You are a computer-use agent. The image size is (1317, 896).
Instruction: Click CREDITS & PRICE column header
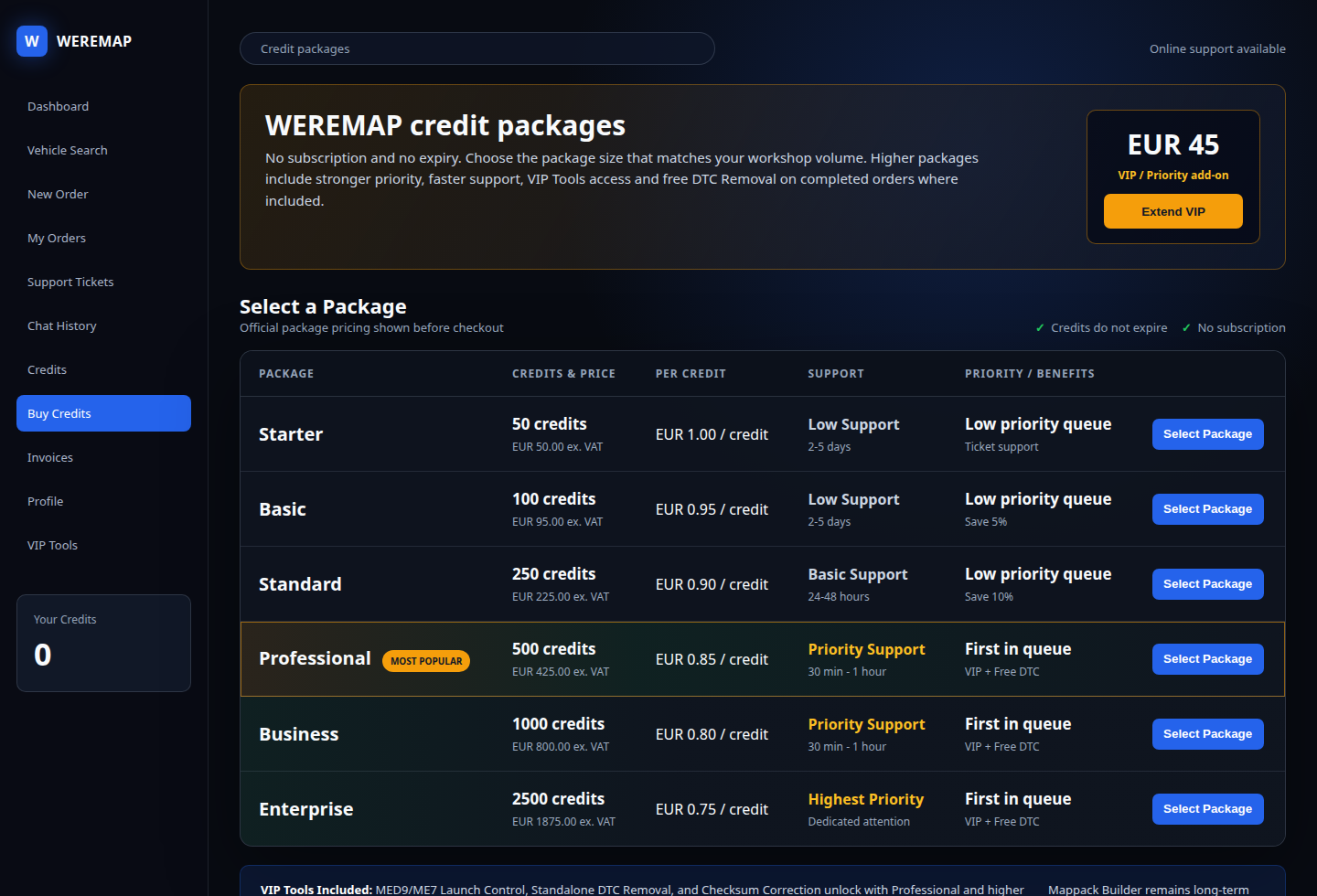563,374
